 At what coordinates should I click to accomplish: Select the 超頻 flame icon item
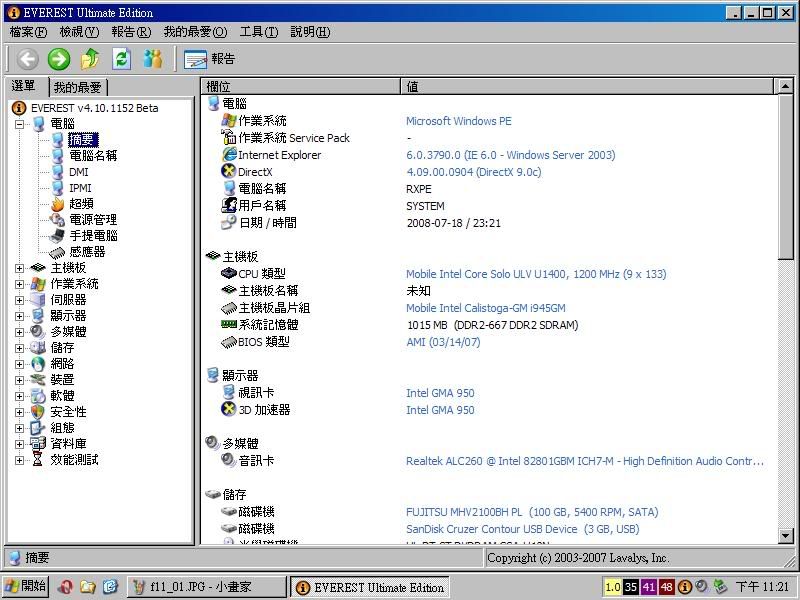pos(57,204)
